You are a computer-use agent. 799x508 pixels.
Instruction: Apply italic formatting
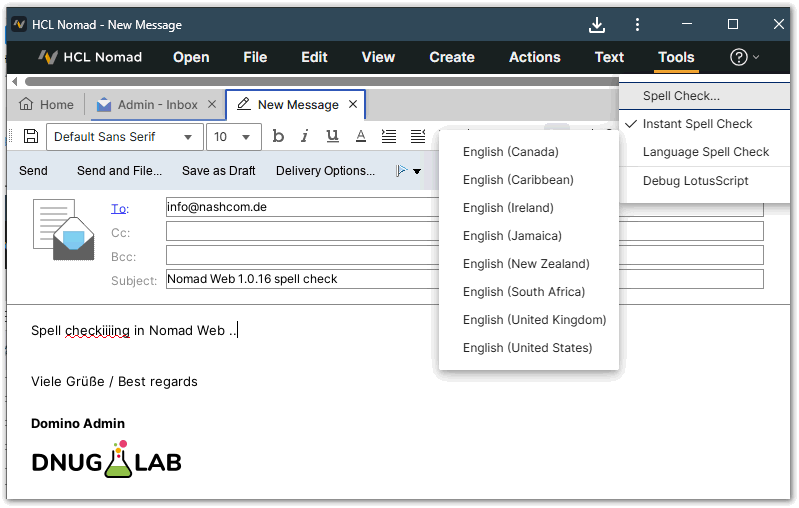pos(305,136)
